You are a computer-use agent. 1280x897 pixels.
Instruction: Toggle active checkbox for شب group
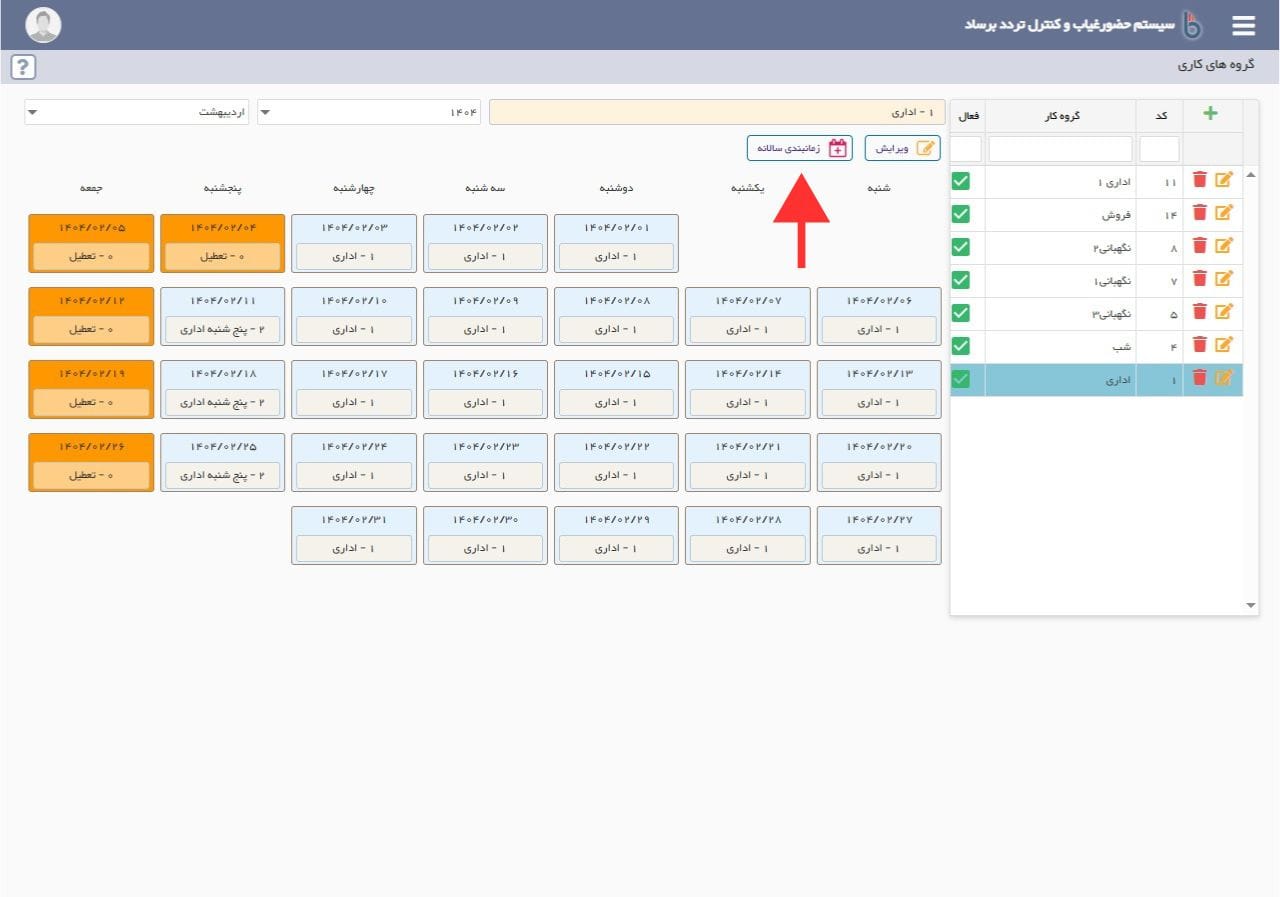[x=961, y=346]
